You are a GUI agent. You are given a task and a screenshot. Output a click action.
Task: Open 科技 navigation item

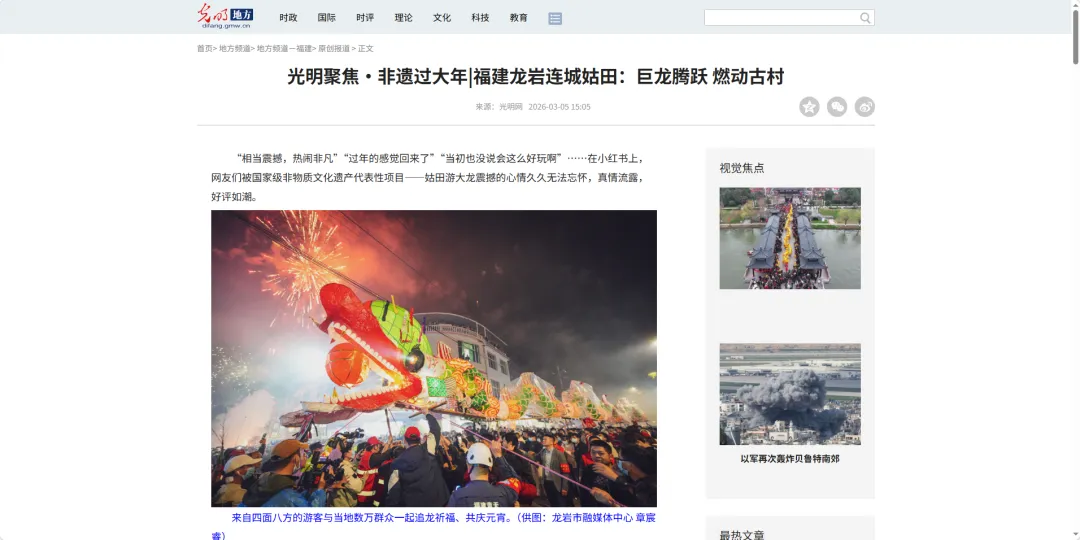(480, 18)
